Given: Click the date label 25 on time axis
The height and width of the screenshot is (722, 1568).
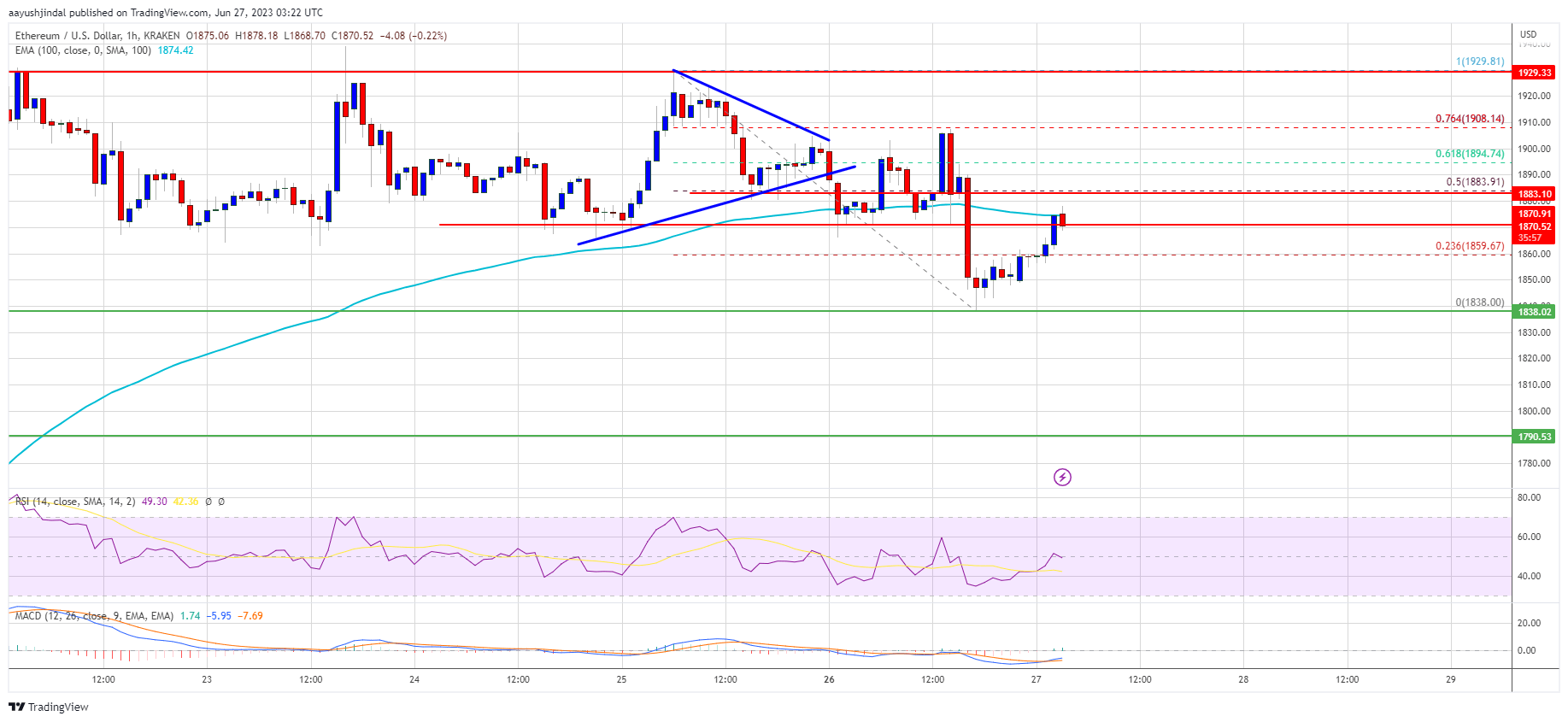Looking at the screenshot, I should [621, 679].
